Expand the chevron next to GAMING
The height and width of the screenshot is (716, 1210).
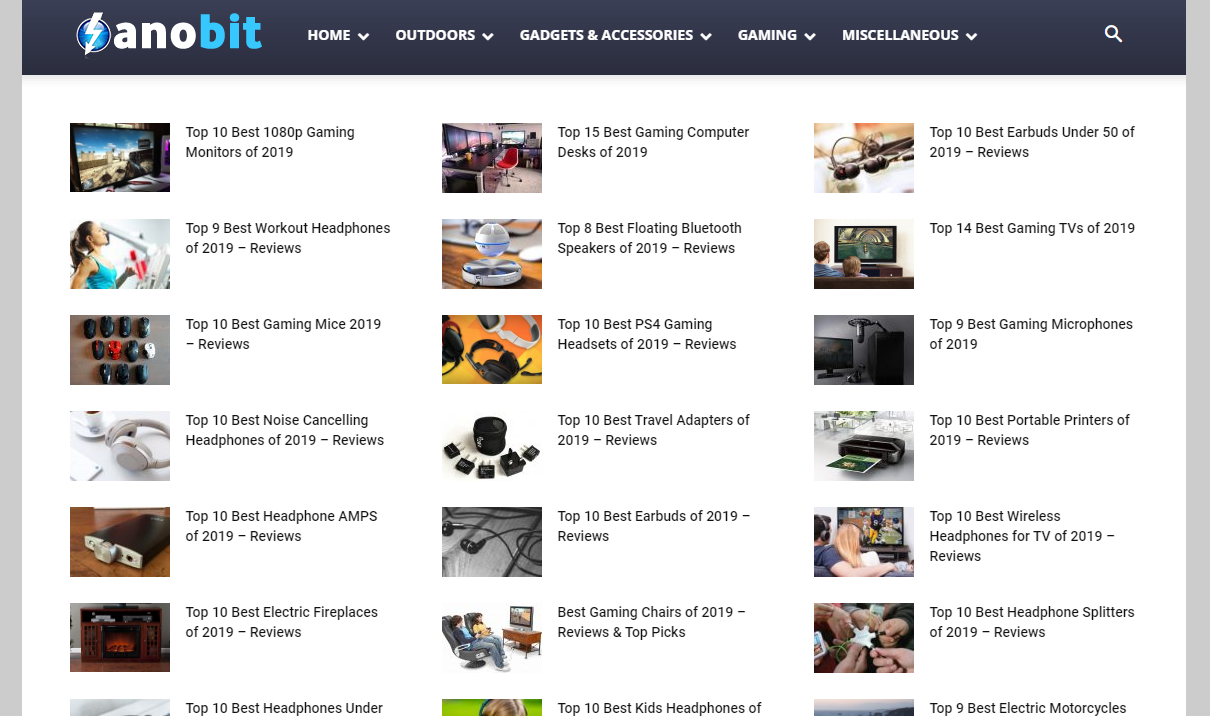click(x=810, y=37)
